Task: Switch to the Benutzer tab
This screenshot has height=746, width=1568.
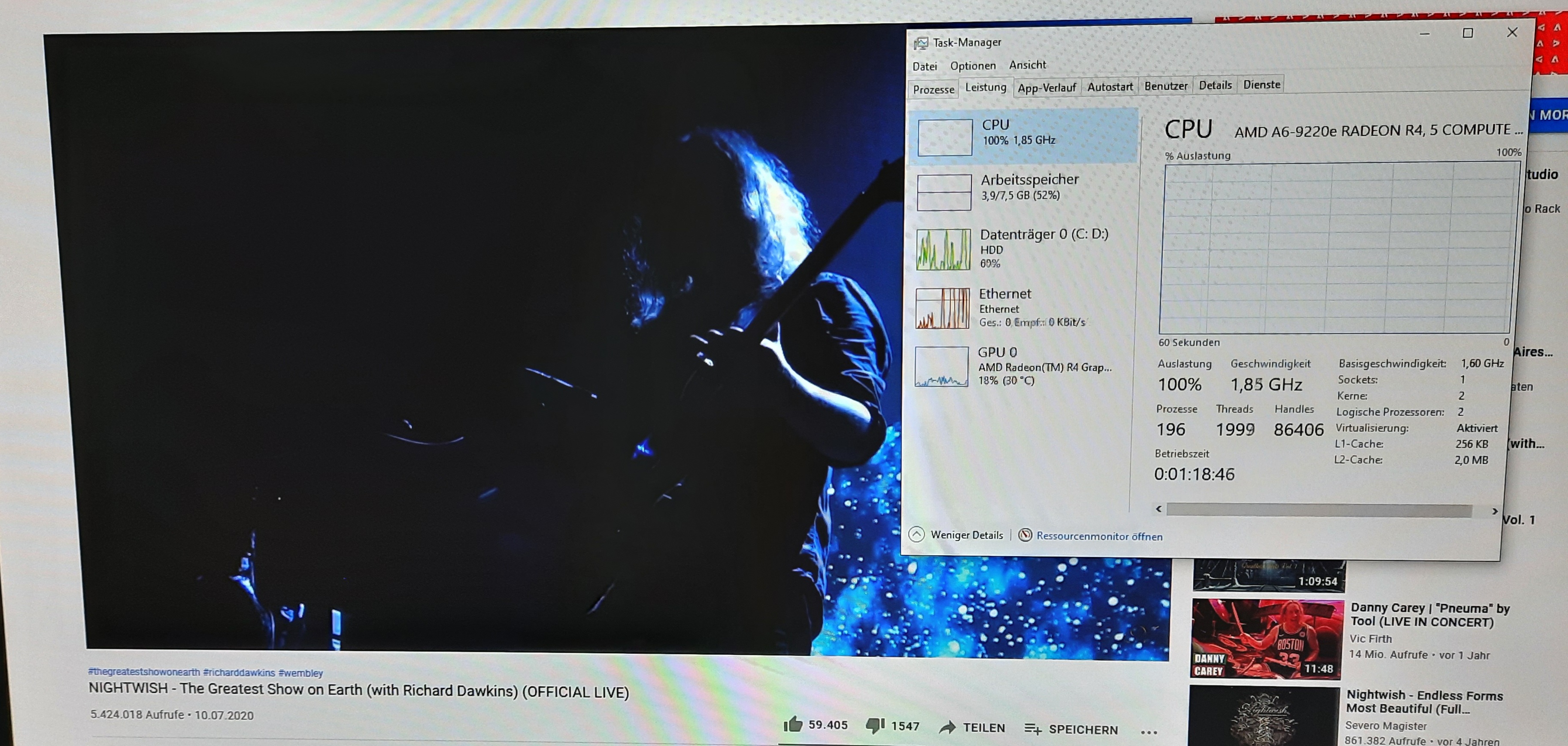Action: coord(1166,86)
